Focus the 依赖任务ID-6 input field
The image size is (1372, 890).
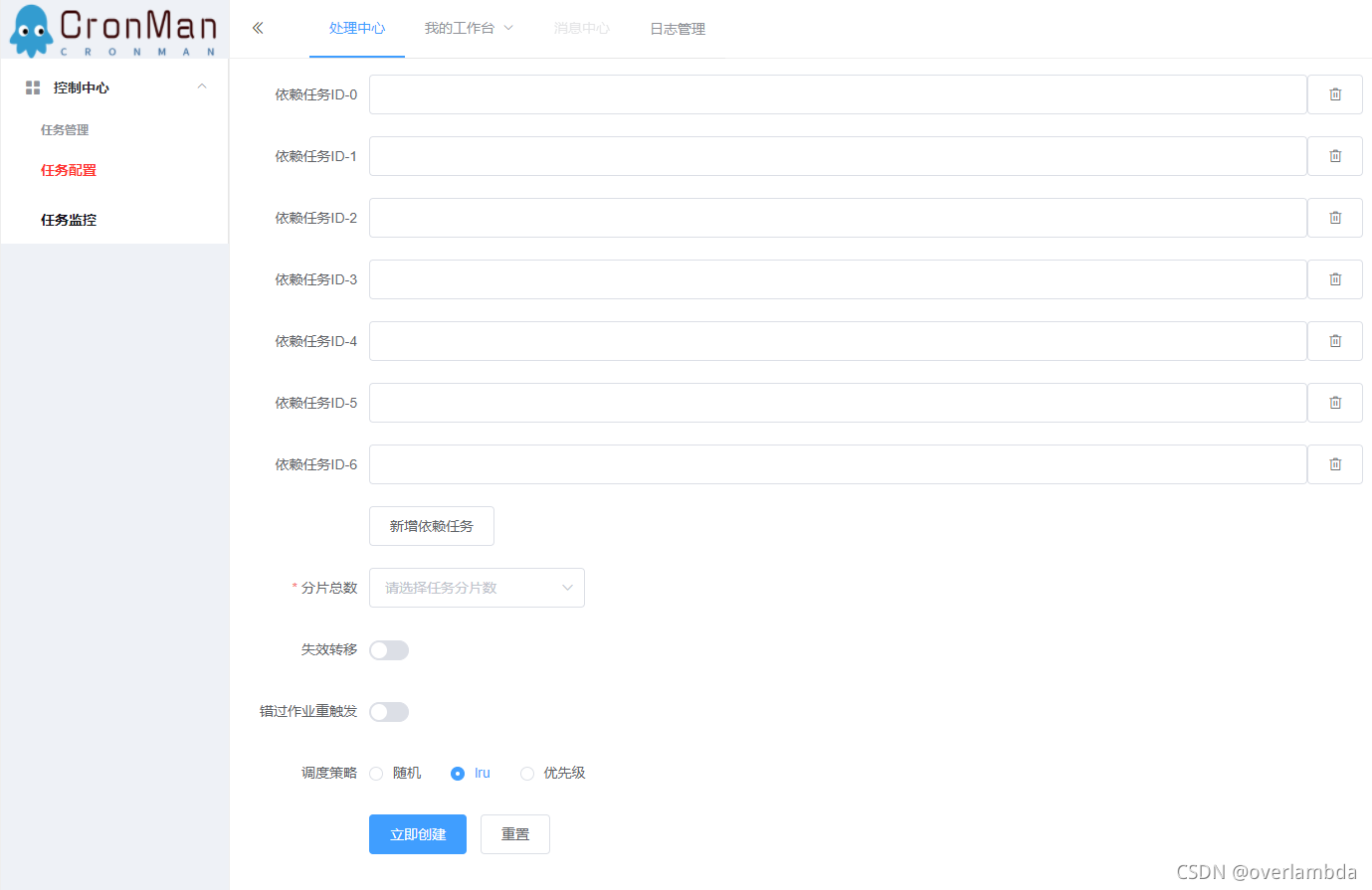[x=838, y=464]
